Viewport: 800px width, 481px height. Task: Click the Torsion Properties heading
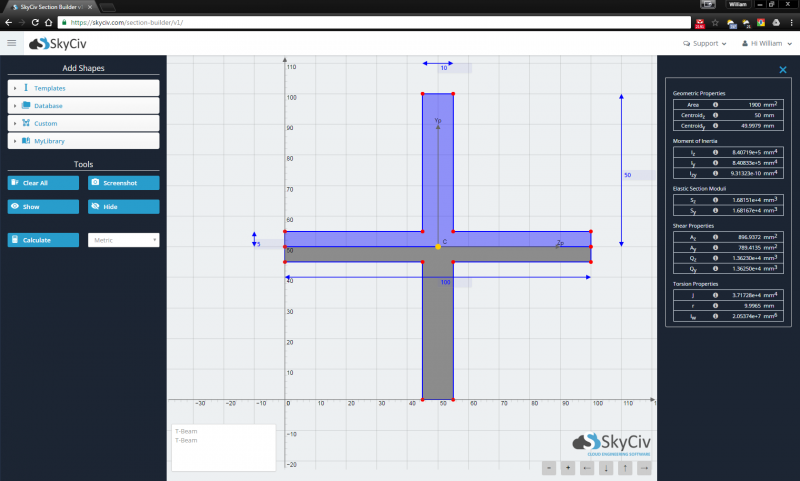[695, 284]
